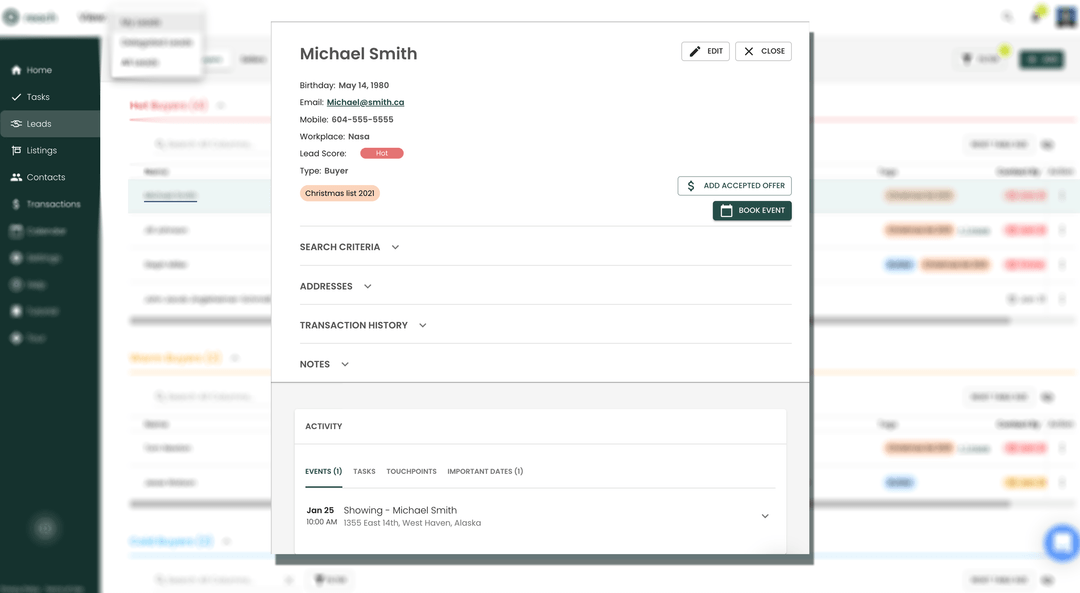Open notifications via the bell icon

[1035, 16]
